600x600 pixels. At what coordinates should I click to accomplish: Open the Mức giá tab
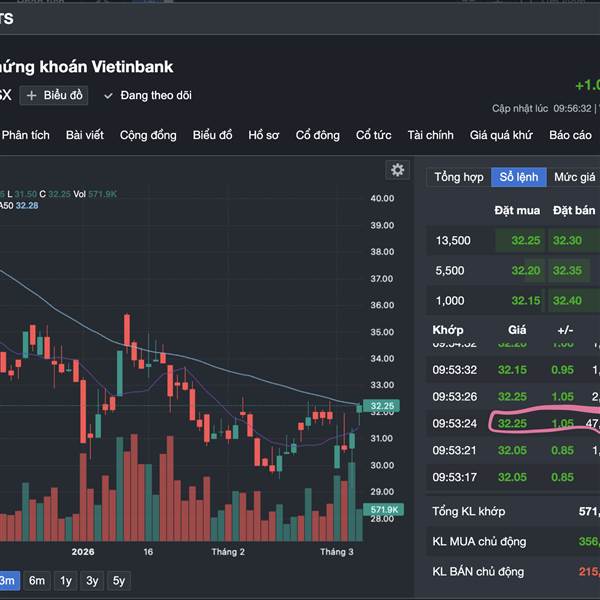[x=575, y=177]
